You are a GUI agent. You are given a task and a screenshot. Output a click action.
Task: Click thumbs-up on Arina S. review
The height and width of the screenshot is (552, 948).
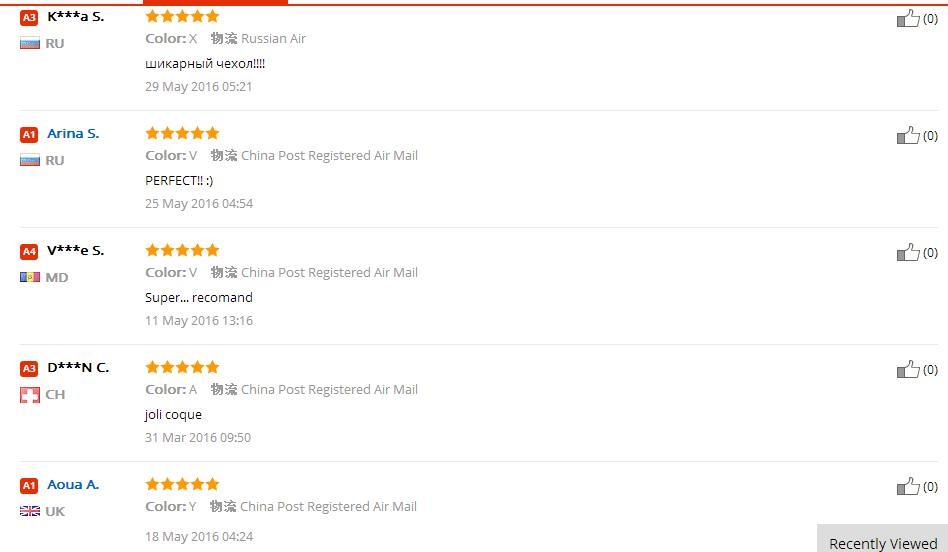tap(907, 135)
